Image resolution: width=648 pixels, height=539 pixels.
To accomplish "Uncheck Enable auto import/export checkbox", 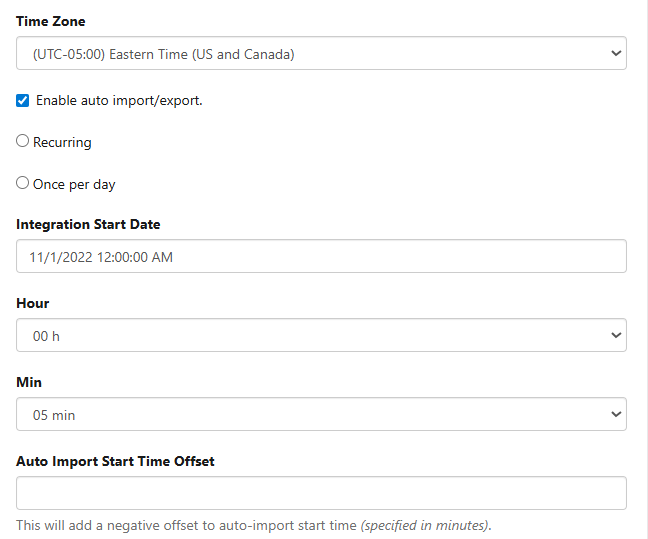I will click(23, 100).
